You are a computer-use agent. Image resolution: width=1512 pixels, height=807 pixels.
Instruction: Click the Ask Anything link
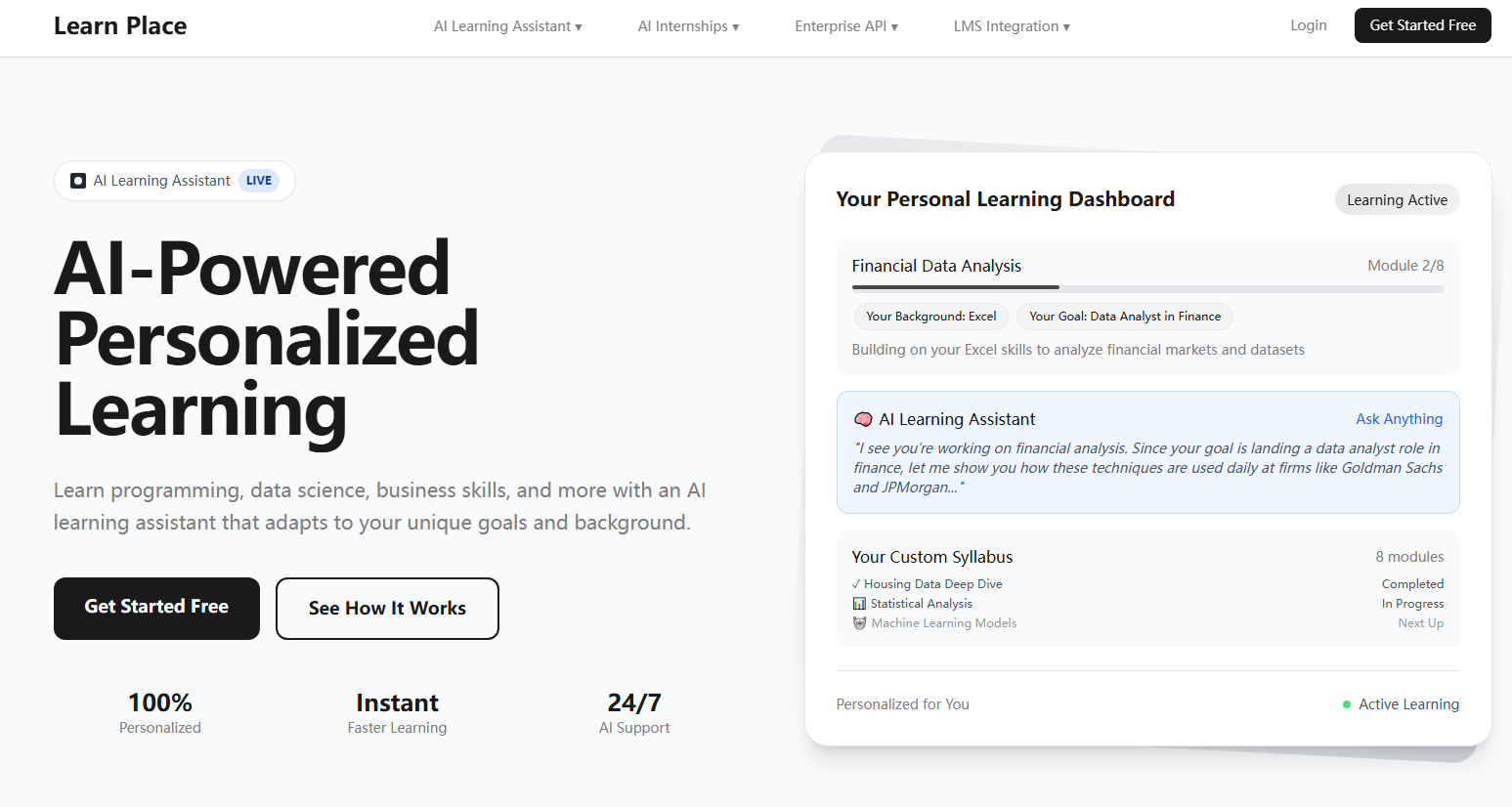click(1399, 418)
